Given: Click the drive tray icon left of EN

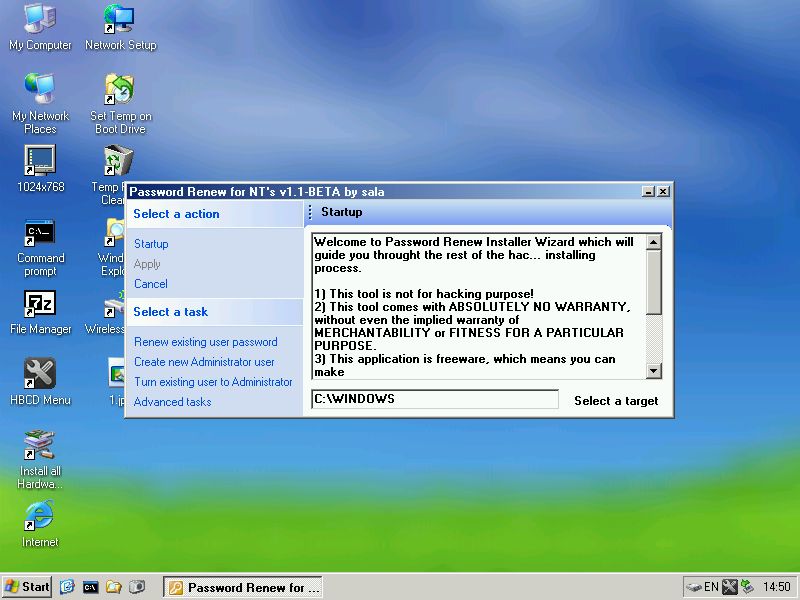Looking at the screenshot, I should coord(694,587).
